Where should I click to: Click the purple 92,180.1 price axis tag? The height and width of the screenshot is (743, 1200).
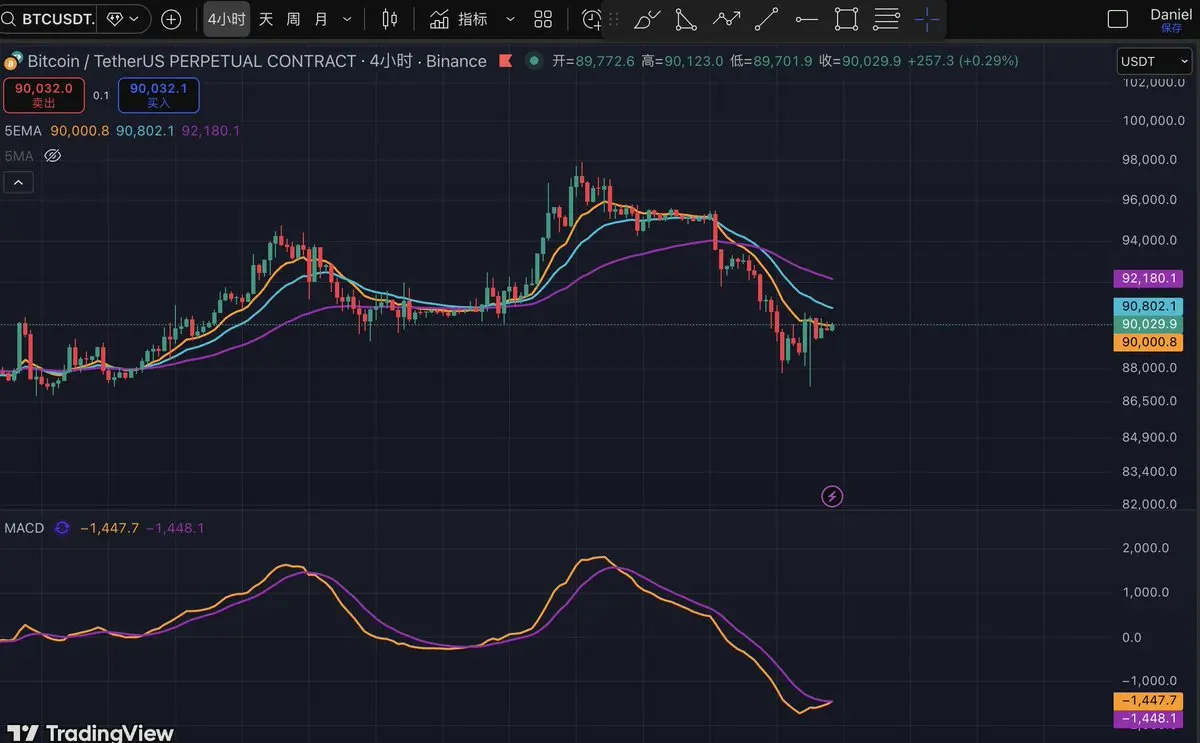tap(1148, 278)
